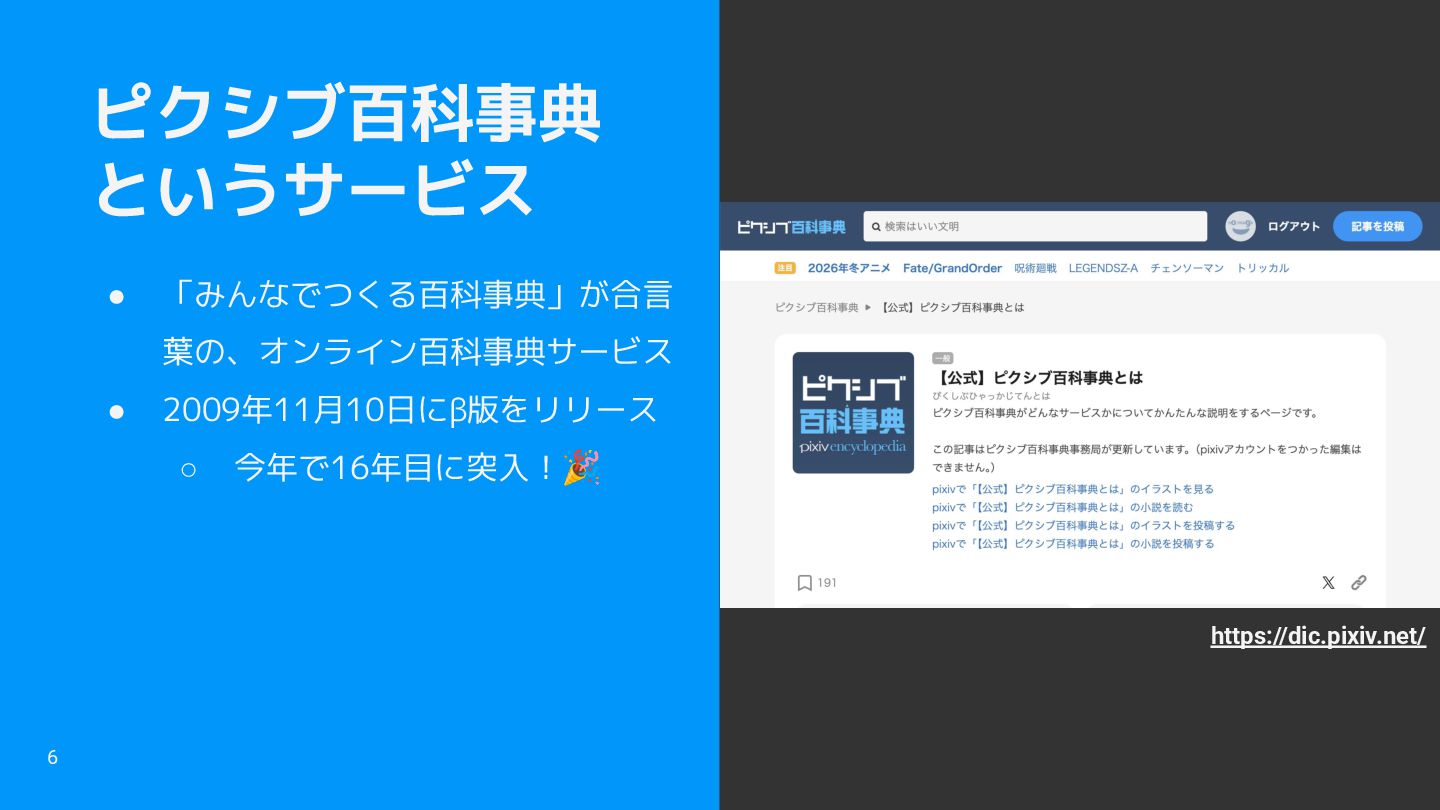Open the Fate/GrandOrder trending tag

tap(952, 268)
